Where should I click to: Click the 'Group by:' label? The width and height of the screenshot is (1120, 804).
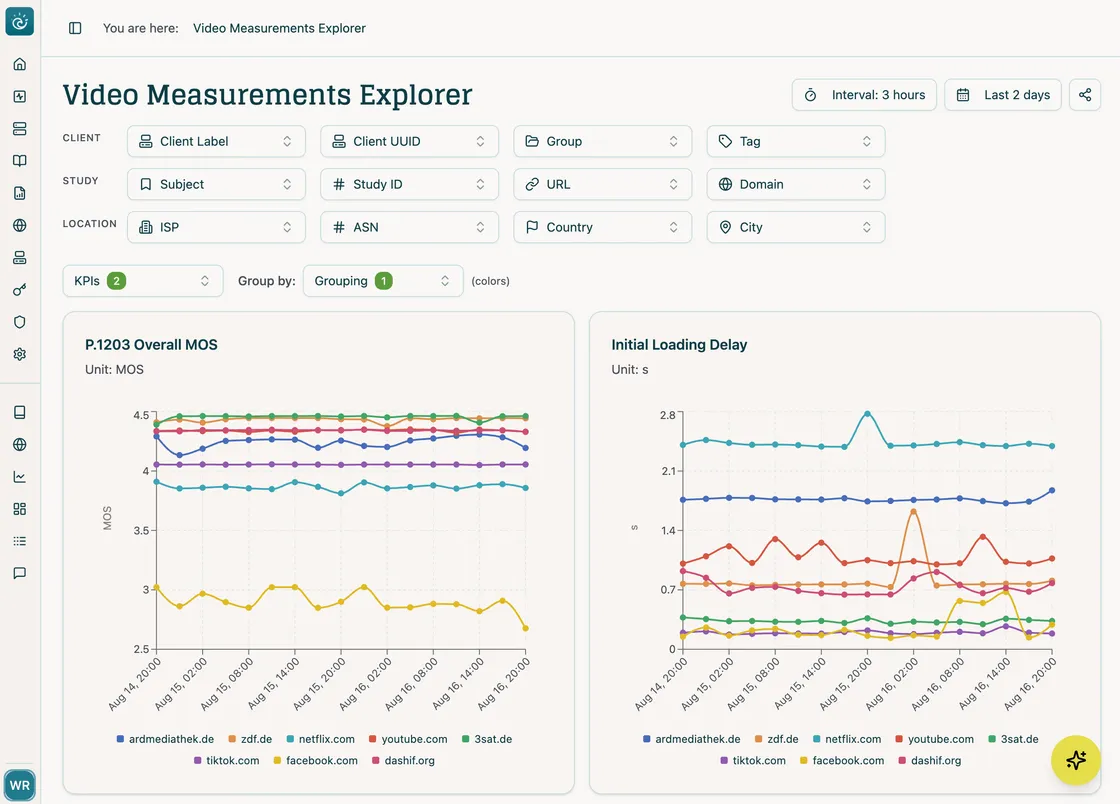point(266,281)
